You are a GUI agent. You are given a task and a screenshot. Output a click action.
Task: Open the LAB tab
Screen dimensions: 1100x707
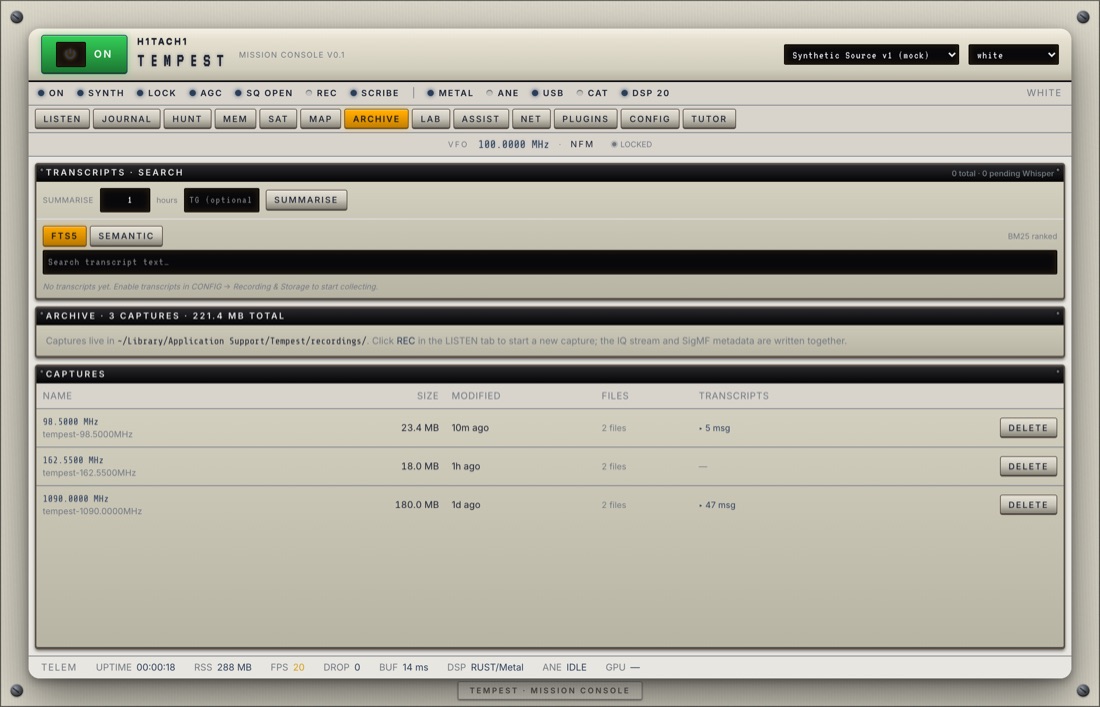431,119
